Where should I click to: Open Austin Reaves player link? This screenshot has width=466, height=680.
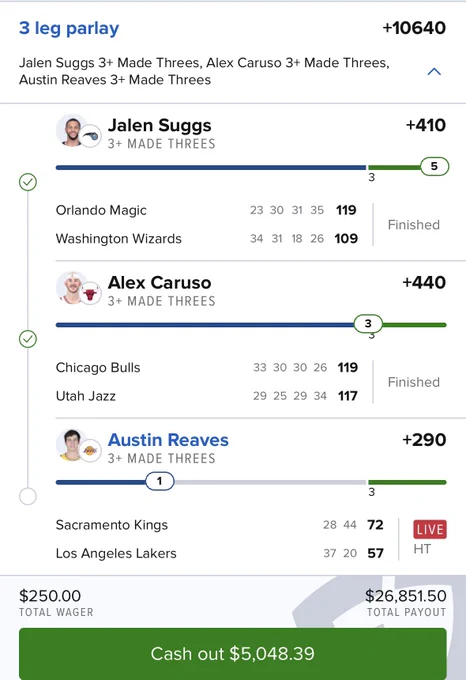tap(168, 440)
